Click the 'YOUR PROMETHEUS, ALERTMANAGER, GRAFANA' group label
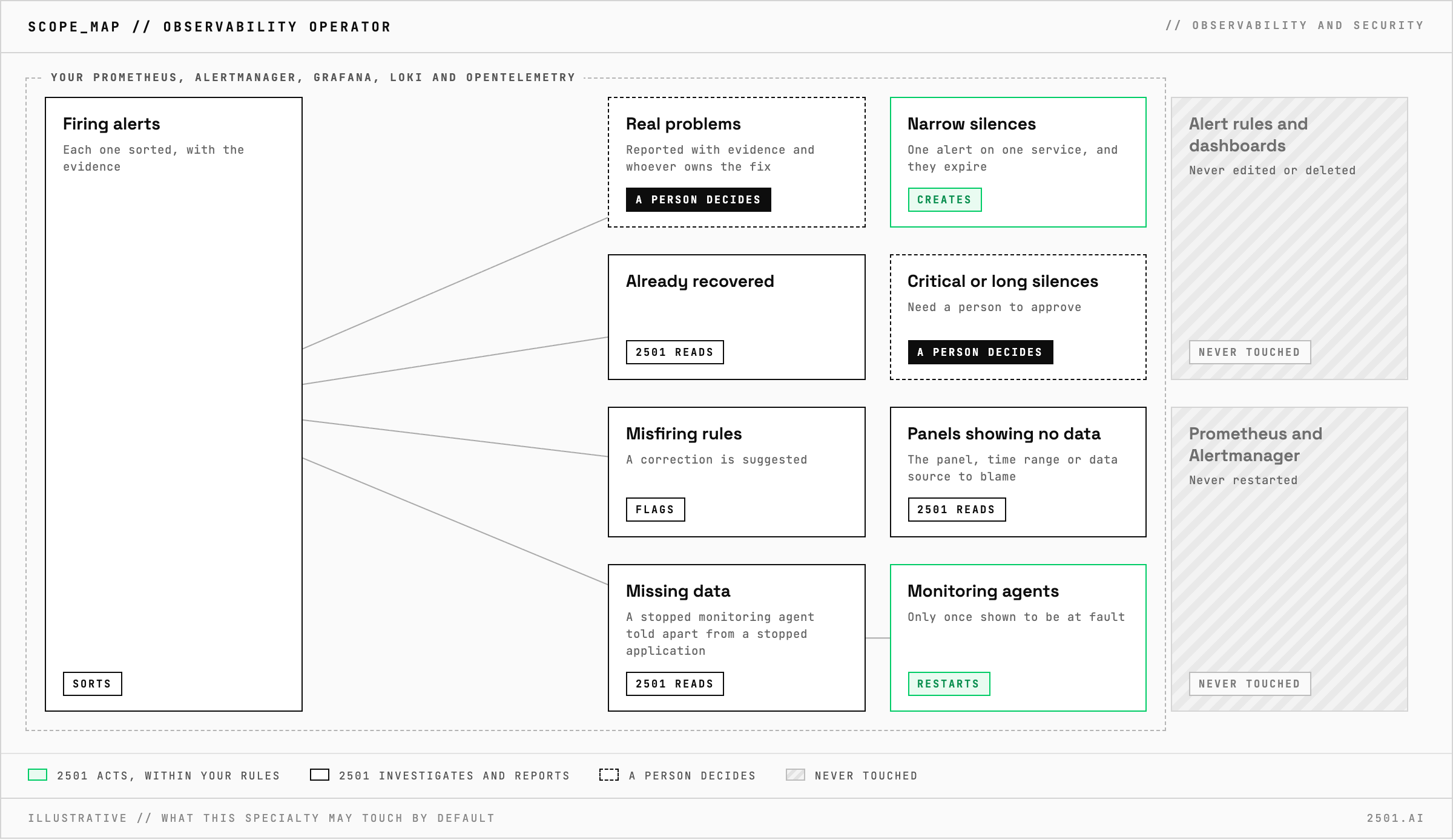The height and width of the screenshot is (840, 1453). (313, 77)
